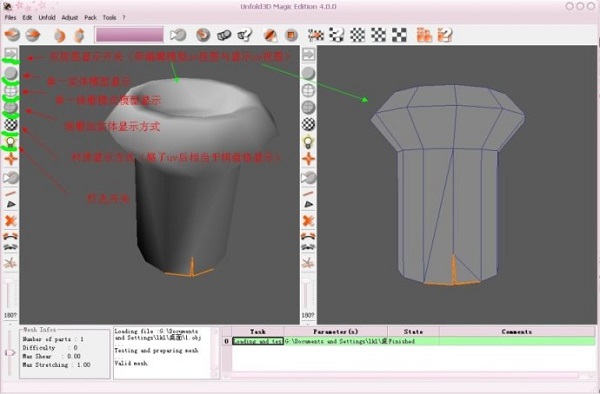Screen dimensions: 600x394
Task: Toggle the light bulb in right view
Action: pyautogui.click(x=308, y=142)
